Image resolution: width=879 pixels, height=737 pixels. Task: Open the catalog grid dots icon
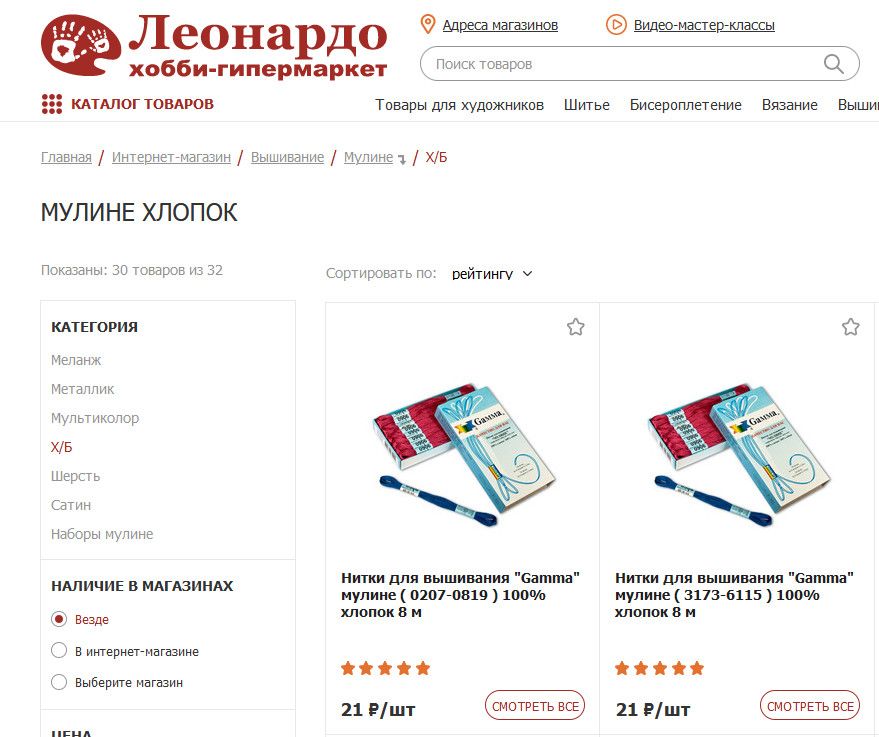coord(52,104)
